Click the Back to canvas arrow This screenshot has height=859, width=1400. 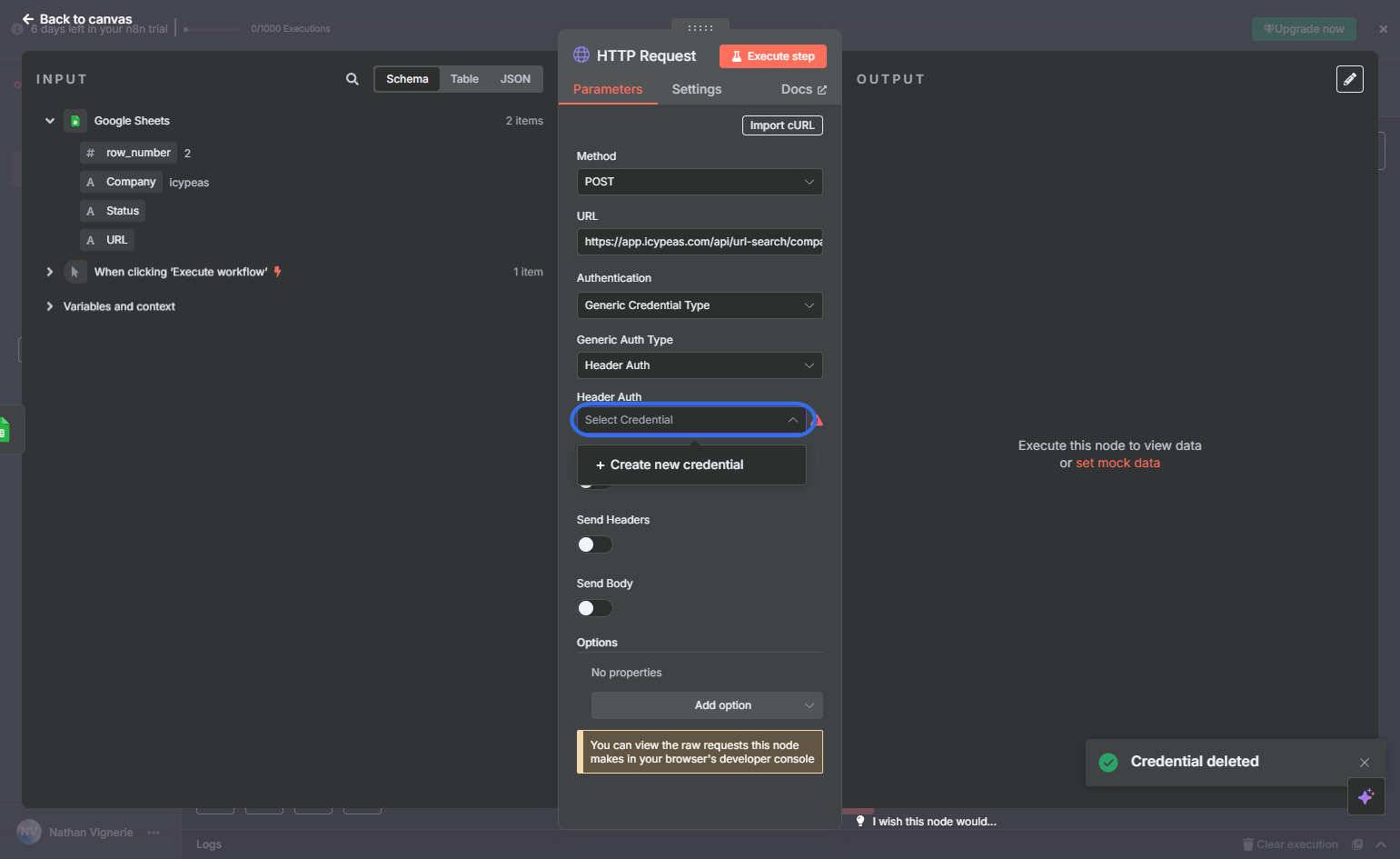[x=28, y=19]
